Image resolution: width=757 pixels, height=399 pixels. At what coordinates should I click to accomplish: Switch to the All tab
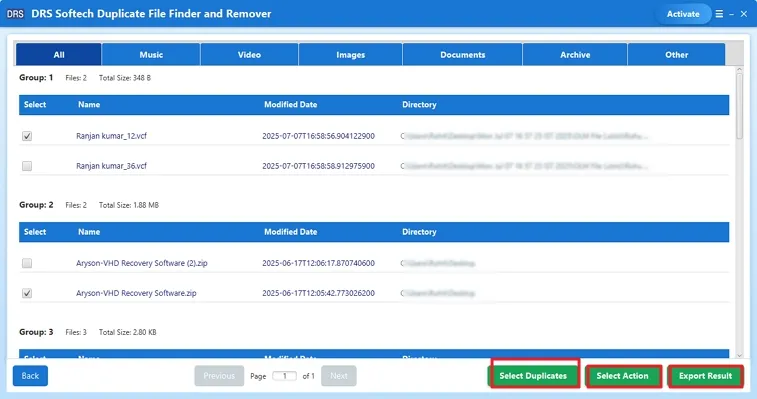coord(59,55)
